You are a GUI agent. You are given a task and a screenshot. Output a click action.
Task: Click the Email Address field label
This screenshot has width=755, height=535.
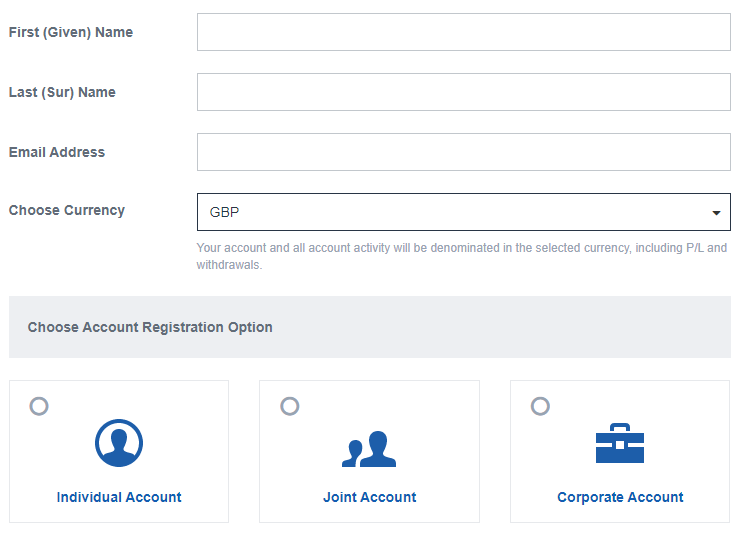point(57,152)
